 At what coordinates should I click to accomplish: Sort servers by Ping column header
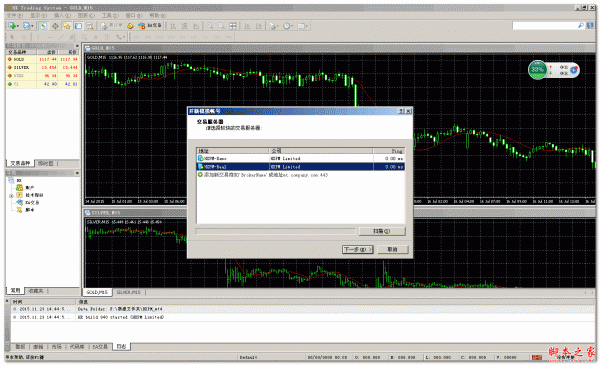388,151
